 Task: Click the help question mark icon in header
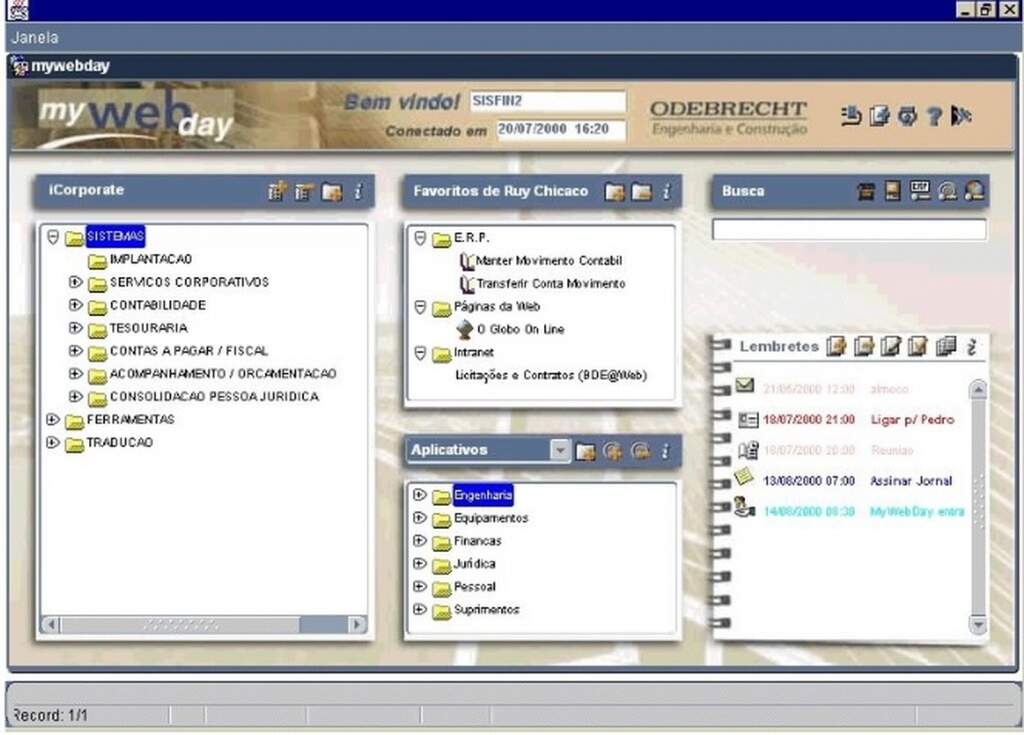(934, 116)
